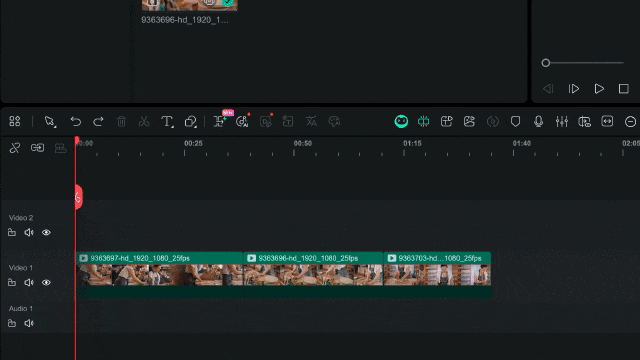
Task: Open the layout grid menu icon
Action: point(15,121)
